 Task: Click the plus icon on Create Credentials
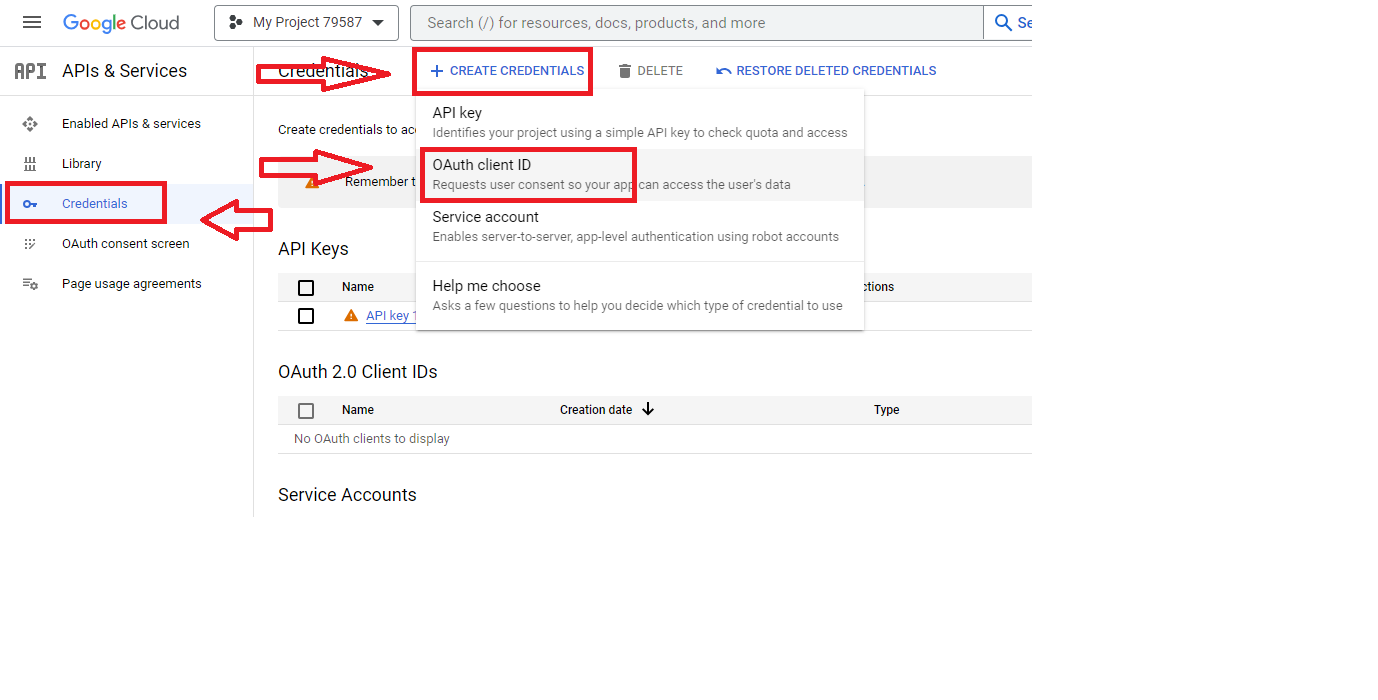(x=436, y=71)
